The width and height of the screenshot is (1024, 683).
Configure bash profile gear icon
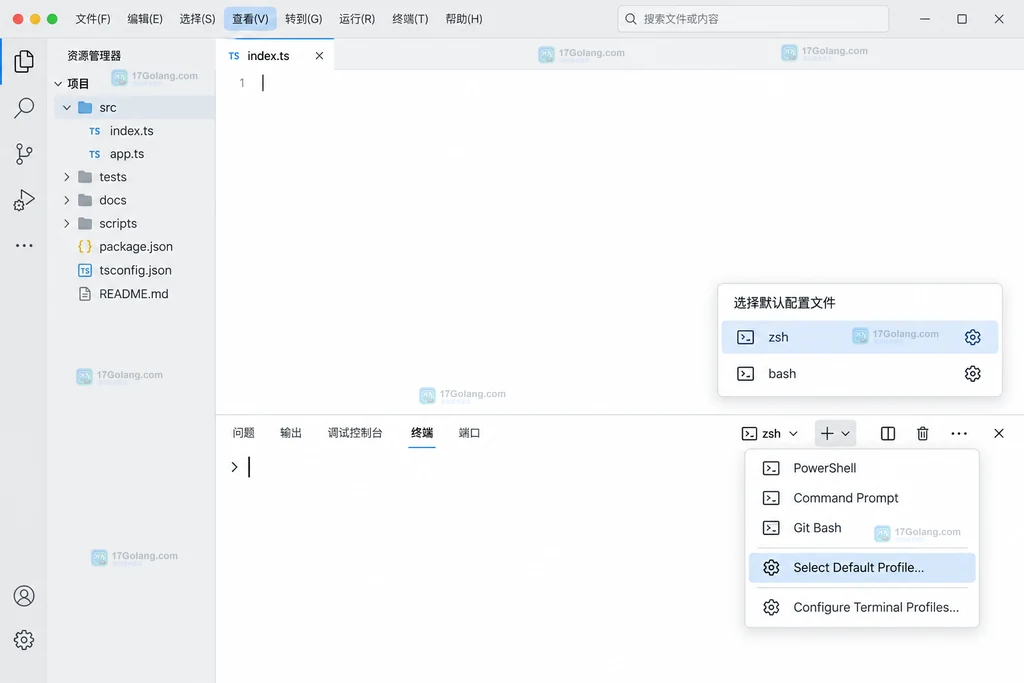972,373
